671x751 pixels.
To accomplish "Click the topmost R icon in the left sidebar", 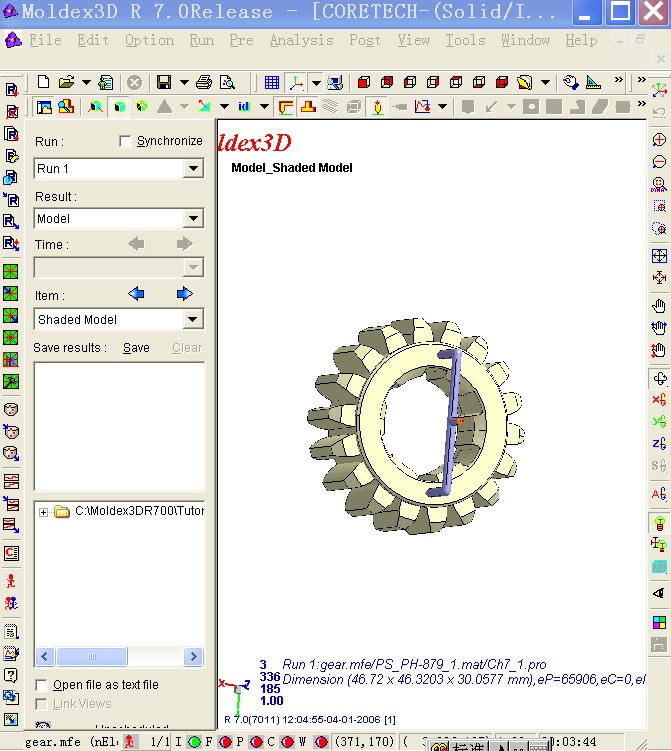I will tap(11, 90).
